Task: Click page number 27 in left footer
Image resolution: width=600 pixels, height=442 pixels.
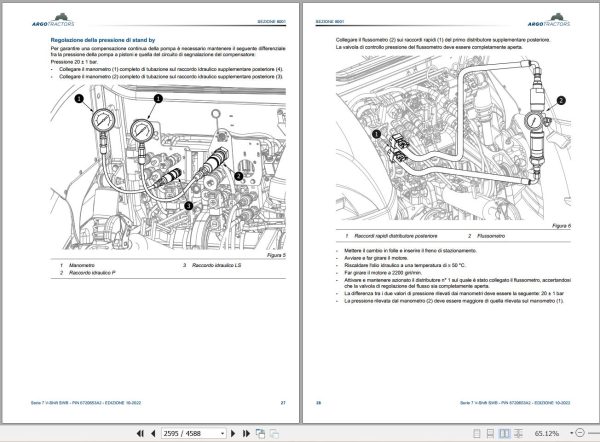Action: click(x=283, y=403)
